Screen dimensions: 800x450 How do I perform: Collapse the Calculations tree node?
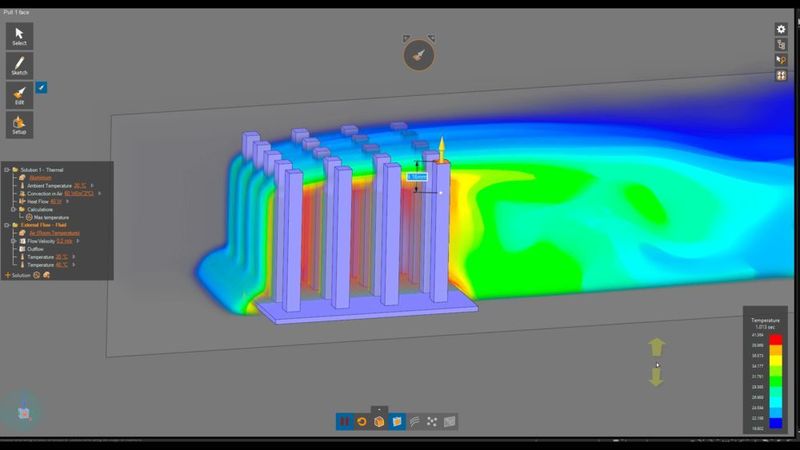(14, 209)
